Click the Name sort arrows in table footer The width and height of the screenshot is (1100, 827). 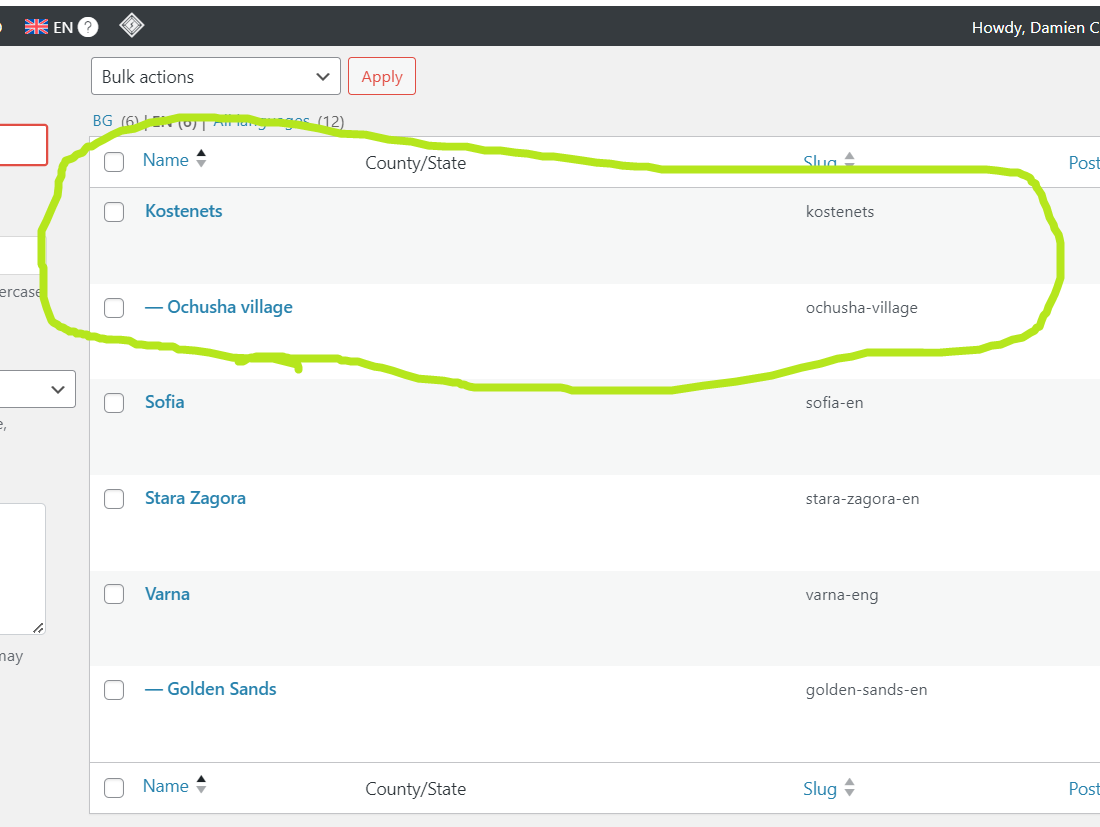click(201, 785)
